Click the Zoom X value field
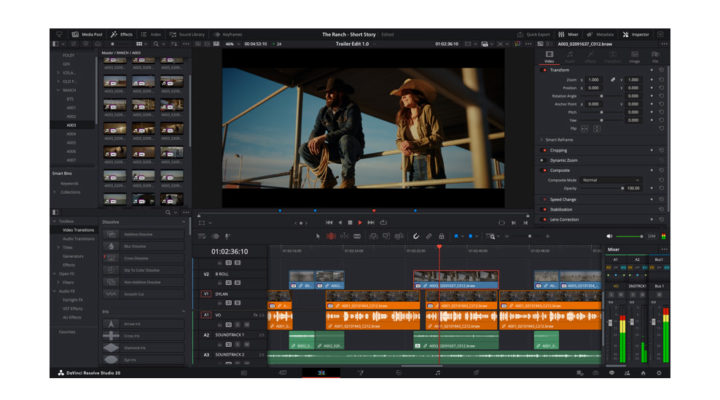Screen dimensions: 720x400 pos(594,80)
